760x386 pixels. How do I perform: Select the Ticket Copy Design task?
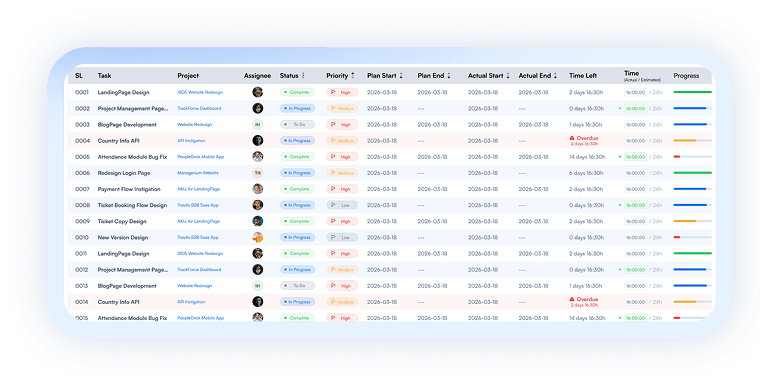(x=122, y=221)
